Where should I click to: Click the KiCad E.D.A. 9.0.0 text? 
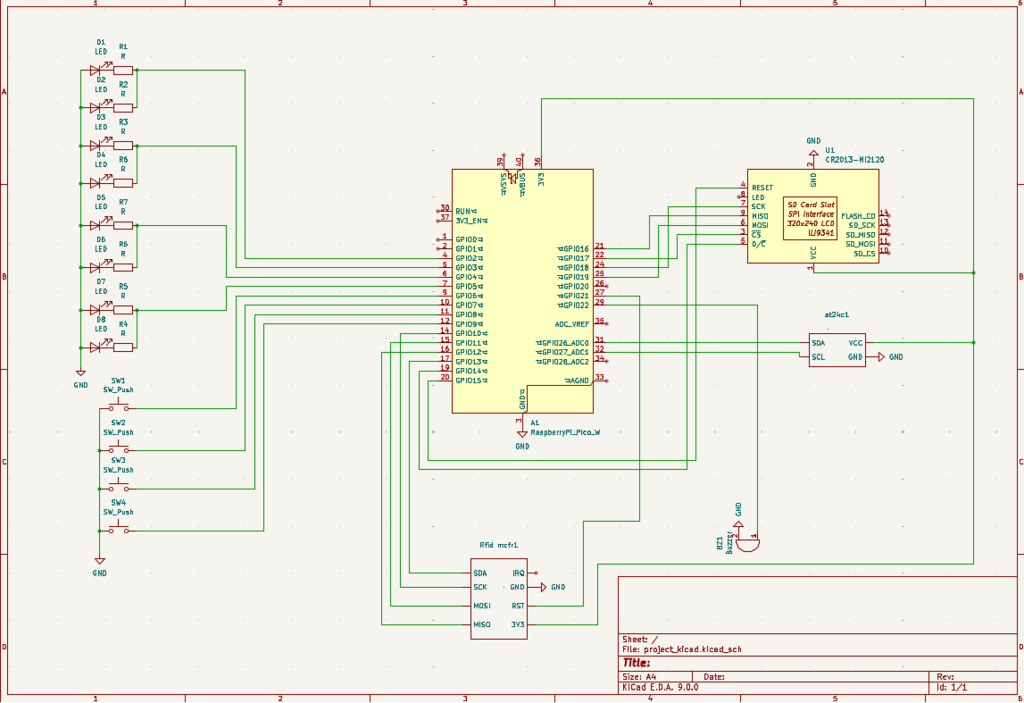click(660, 687)
